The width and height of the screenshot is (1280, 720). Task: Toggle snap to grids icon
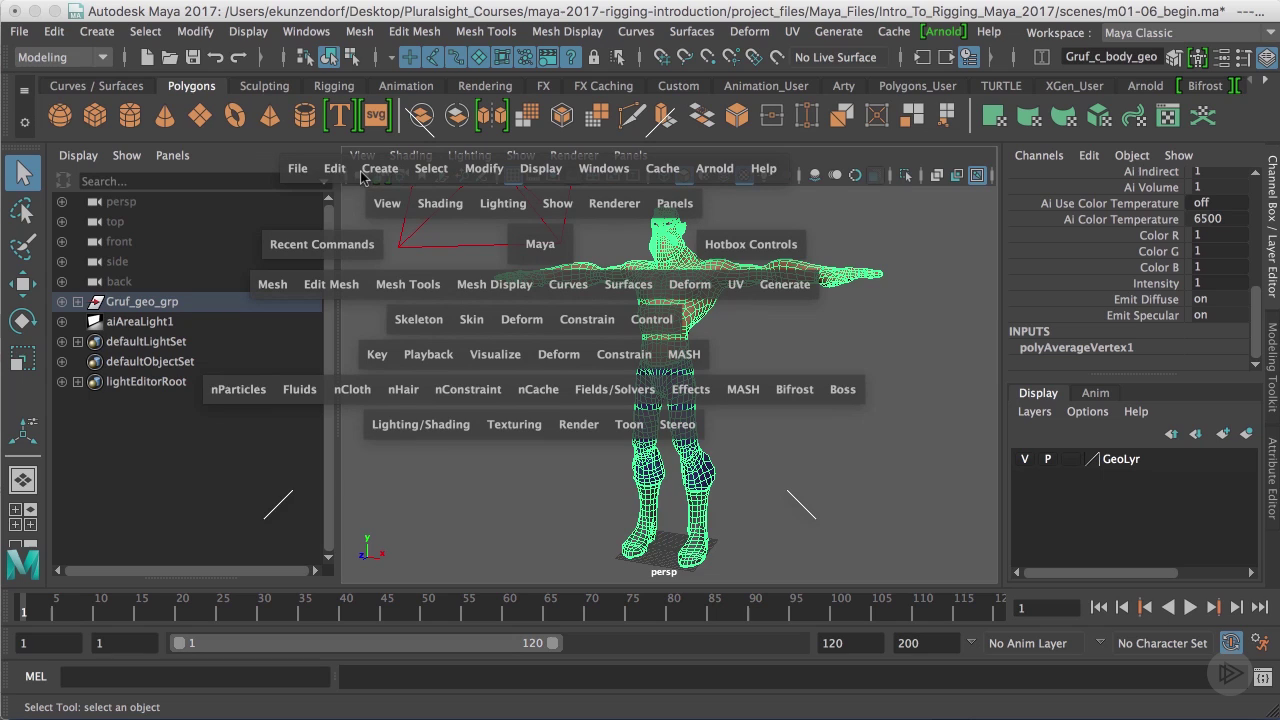click(661, 57)
